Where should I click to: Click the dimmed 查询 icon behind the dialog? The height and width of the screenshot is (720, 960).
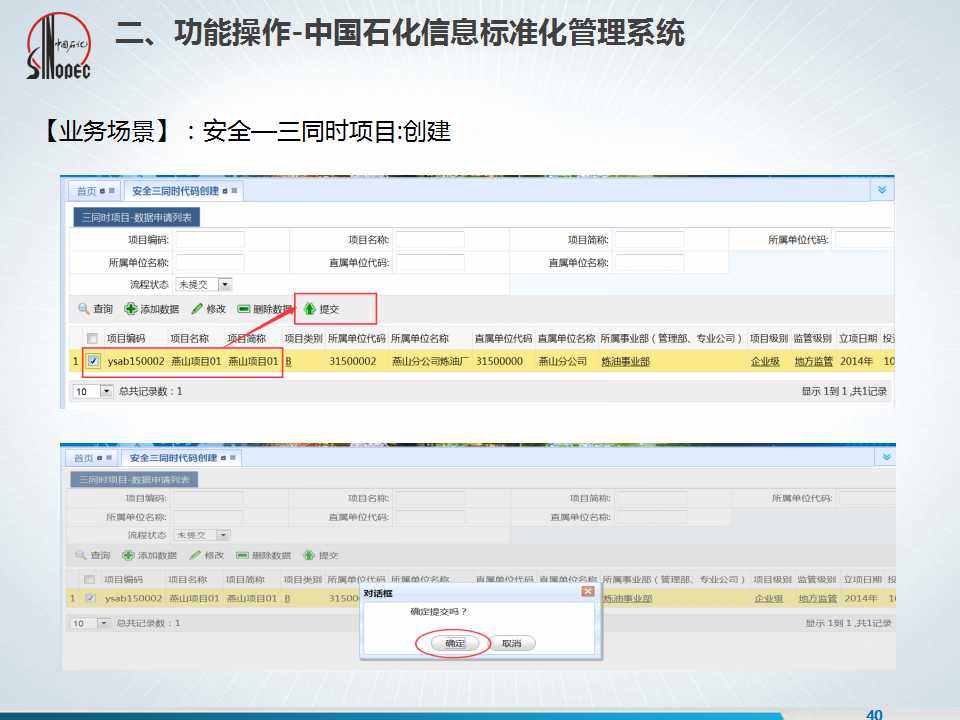point(80,555)
